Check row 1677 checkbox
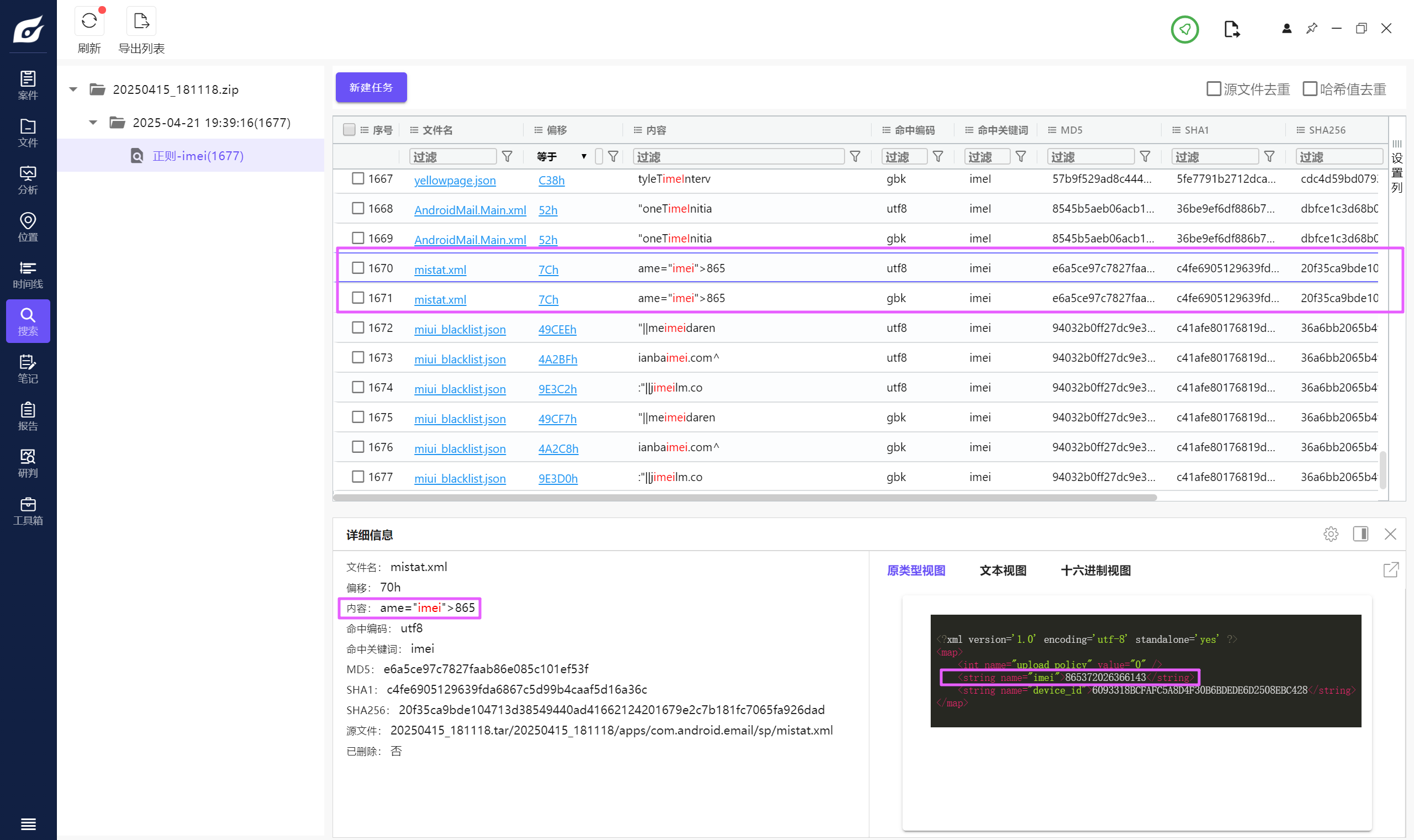This screenshot has width=1414, height=840. [358, 477]
